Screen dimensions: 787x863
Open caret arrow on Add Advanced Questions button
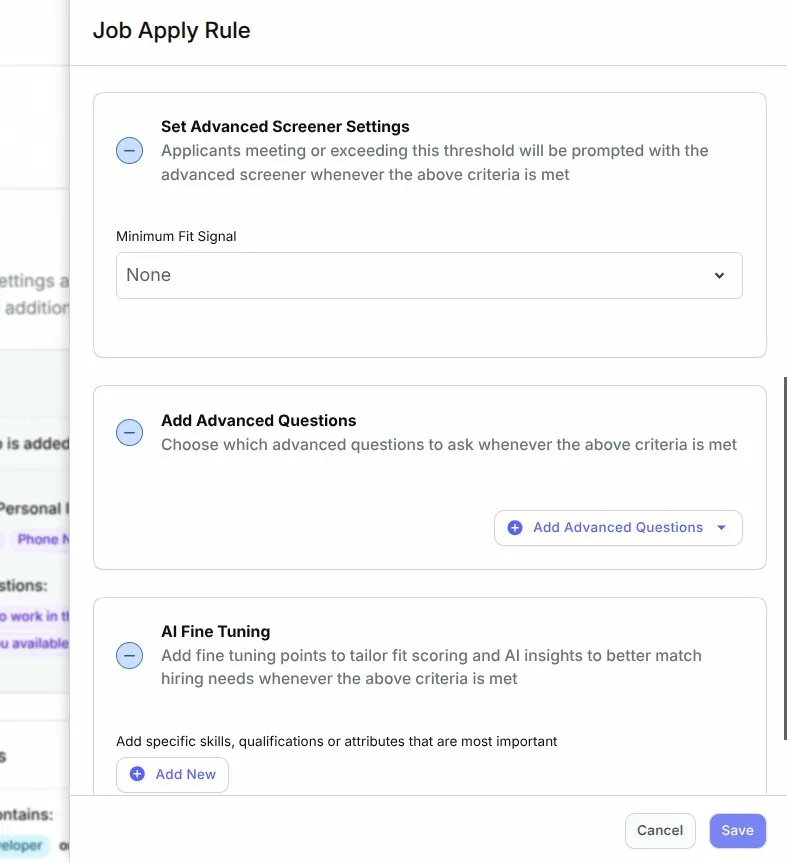[x=722, y=527]
